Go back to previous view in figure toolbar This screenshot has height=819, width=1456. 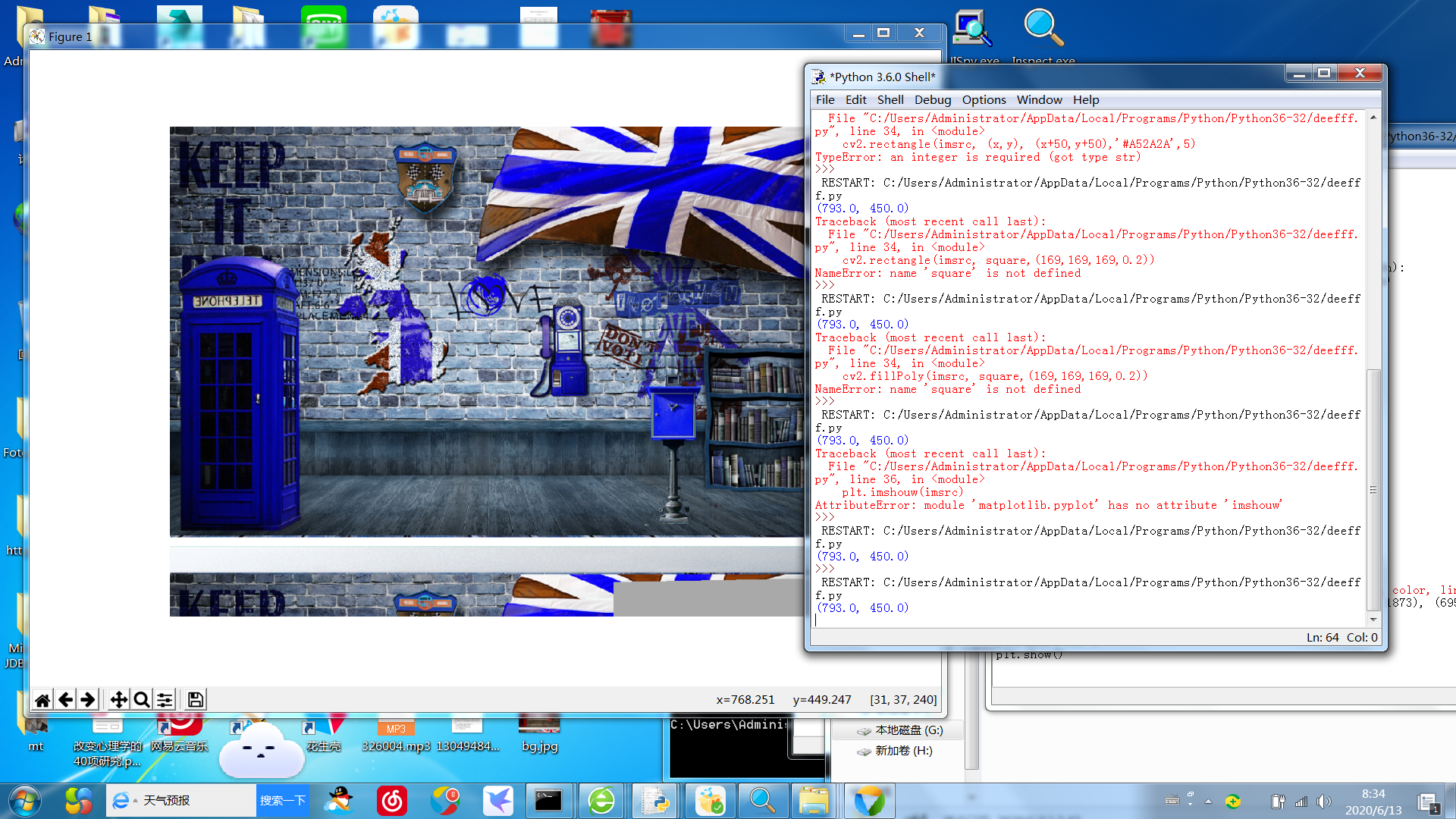pyautogui.click(x=66, y=699)
